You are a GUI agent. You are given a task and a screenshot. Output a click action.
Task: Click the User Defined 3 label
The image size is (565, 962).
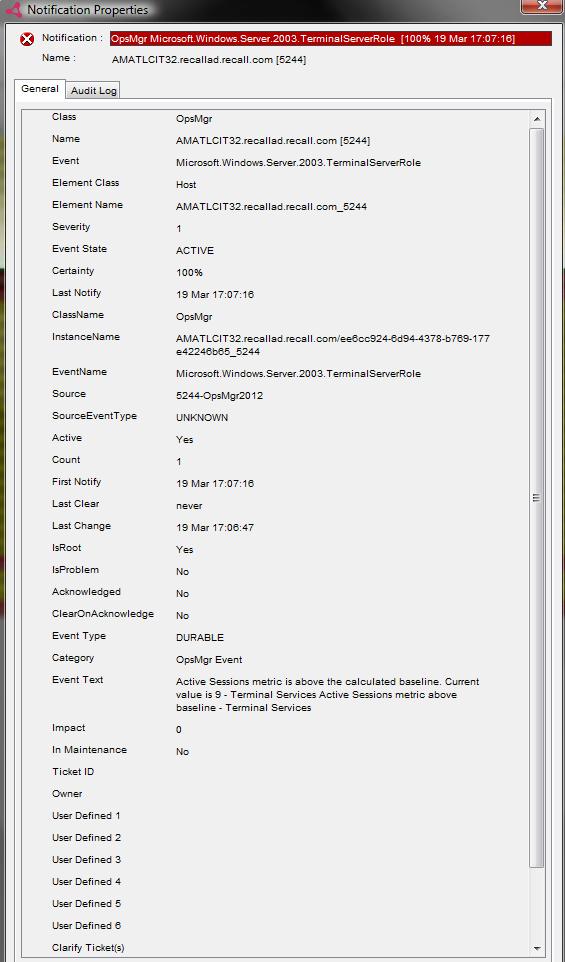[86, 860]
